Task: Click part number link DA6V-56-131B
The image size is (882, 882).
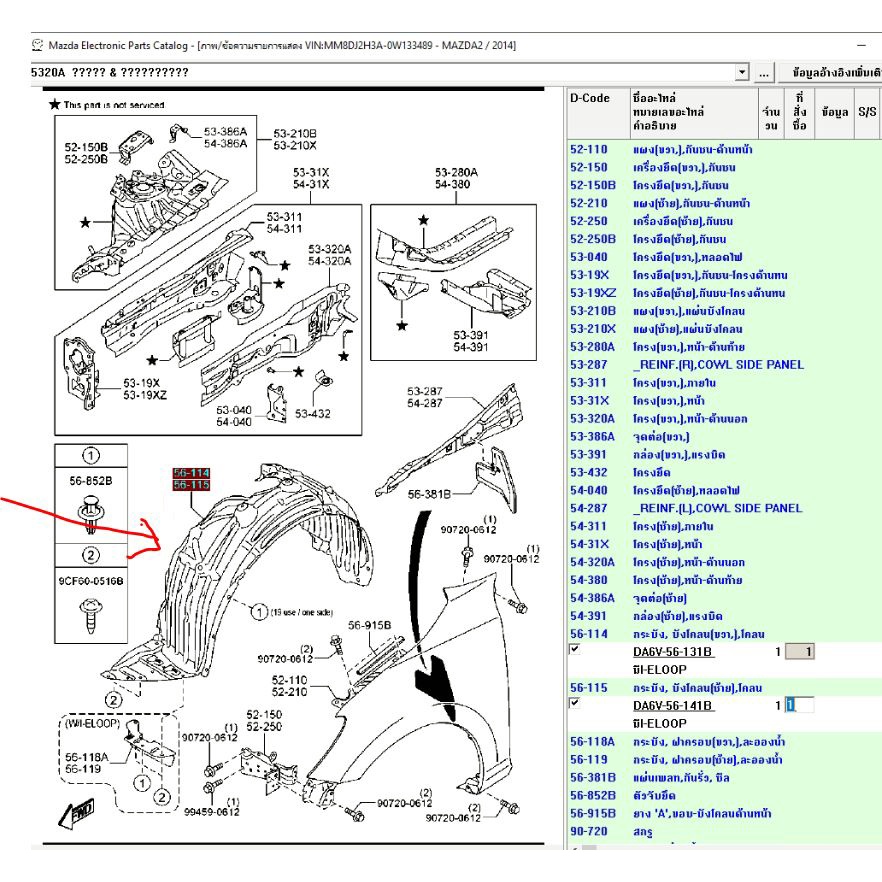Action: point(673,652)
